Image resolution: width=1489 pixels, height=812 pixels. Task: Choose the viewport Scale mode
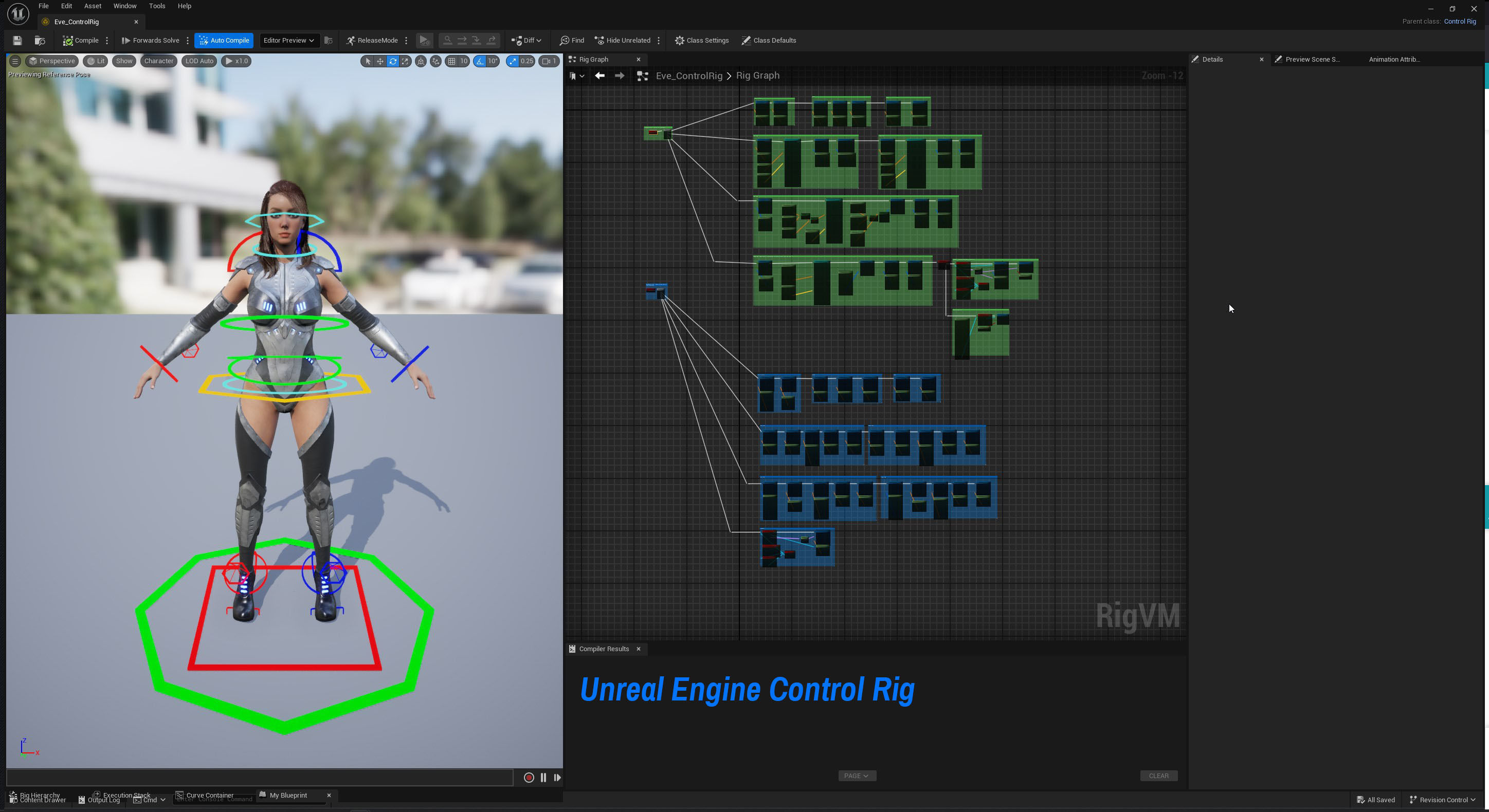click(405, 61)
